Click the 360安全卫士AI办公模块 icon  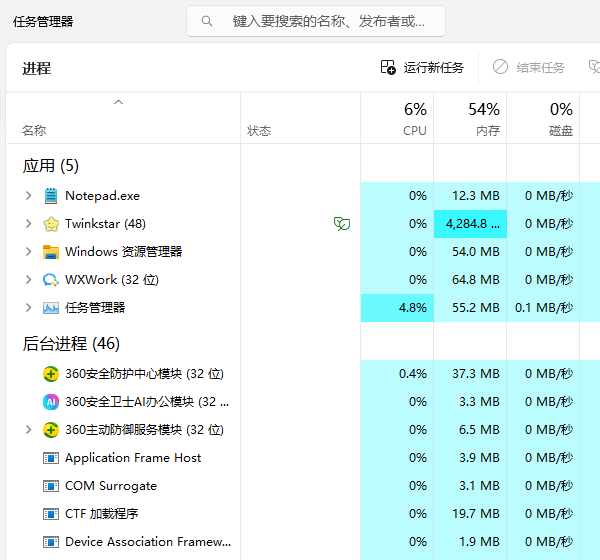click(51, 402)
